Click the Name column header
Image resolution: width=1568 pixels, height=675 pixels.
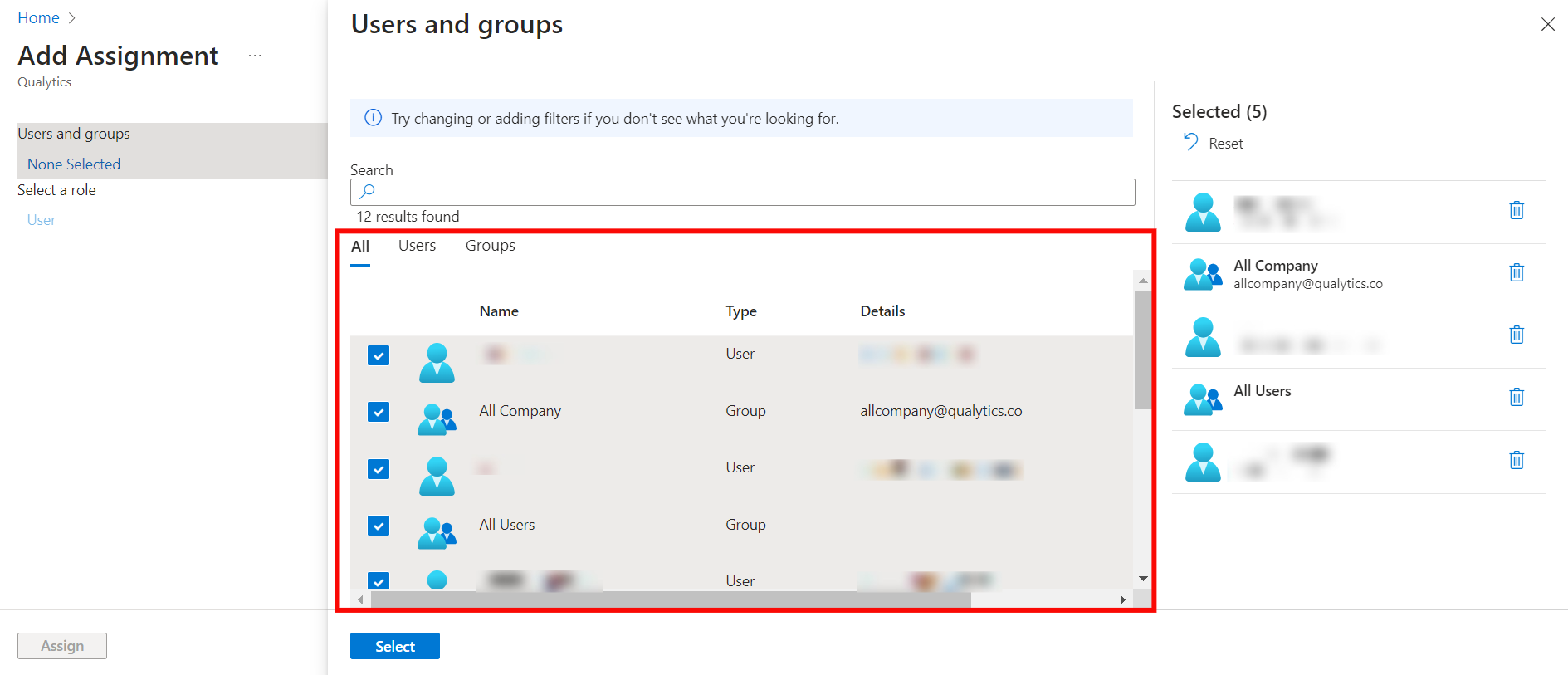tap(499, 311)
